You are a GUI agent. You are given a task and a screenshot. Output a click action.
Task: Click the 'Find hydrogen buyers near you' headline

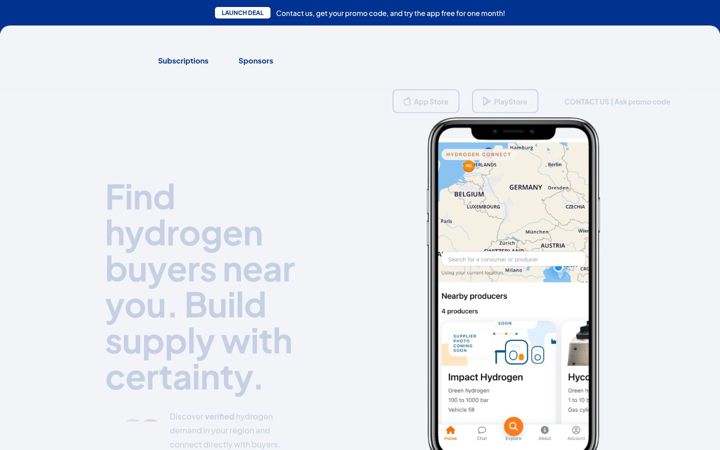[200, 287]
